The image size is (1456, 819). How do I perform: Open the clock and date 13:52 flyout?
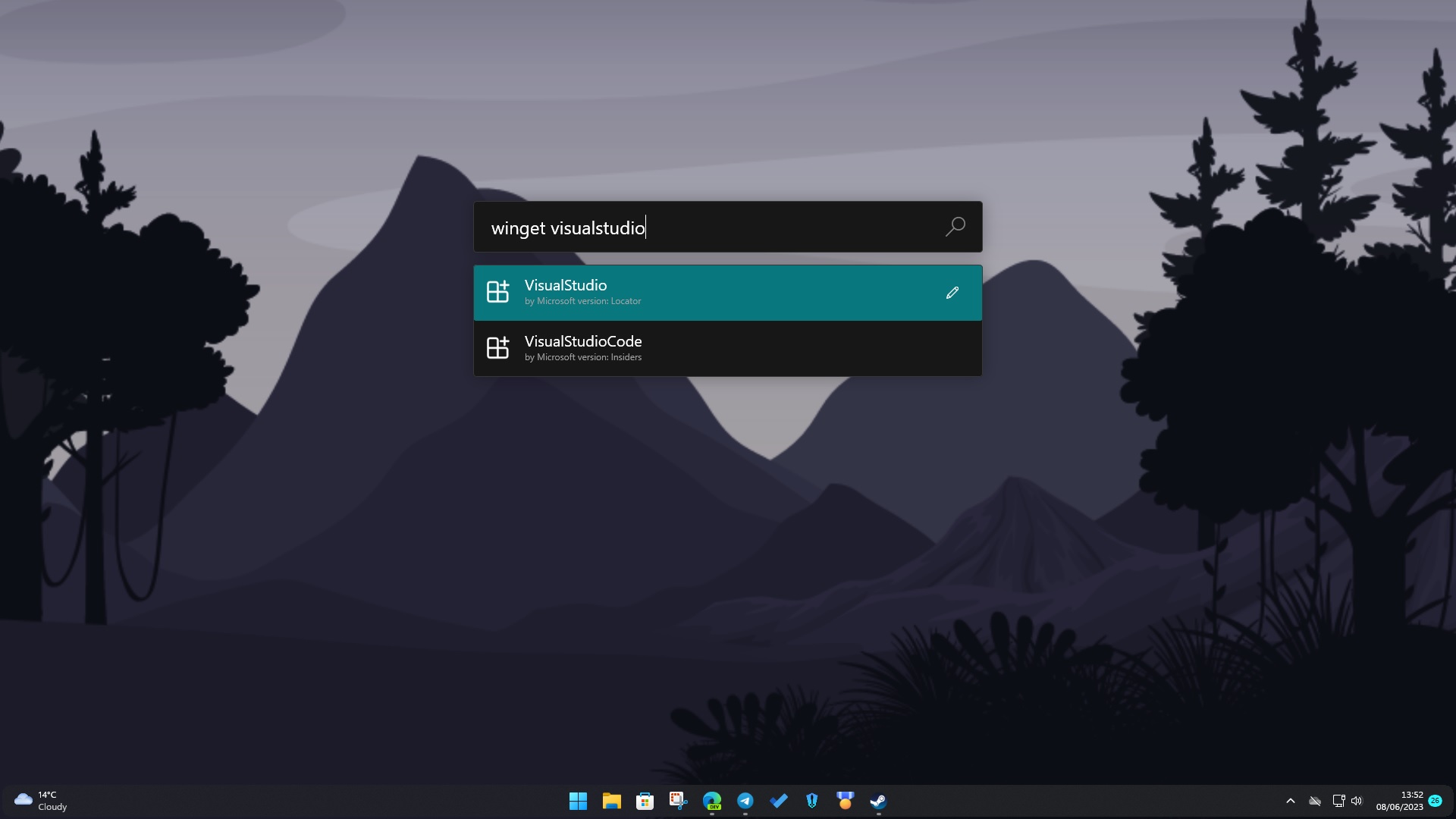(x=1400, y=801)
